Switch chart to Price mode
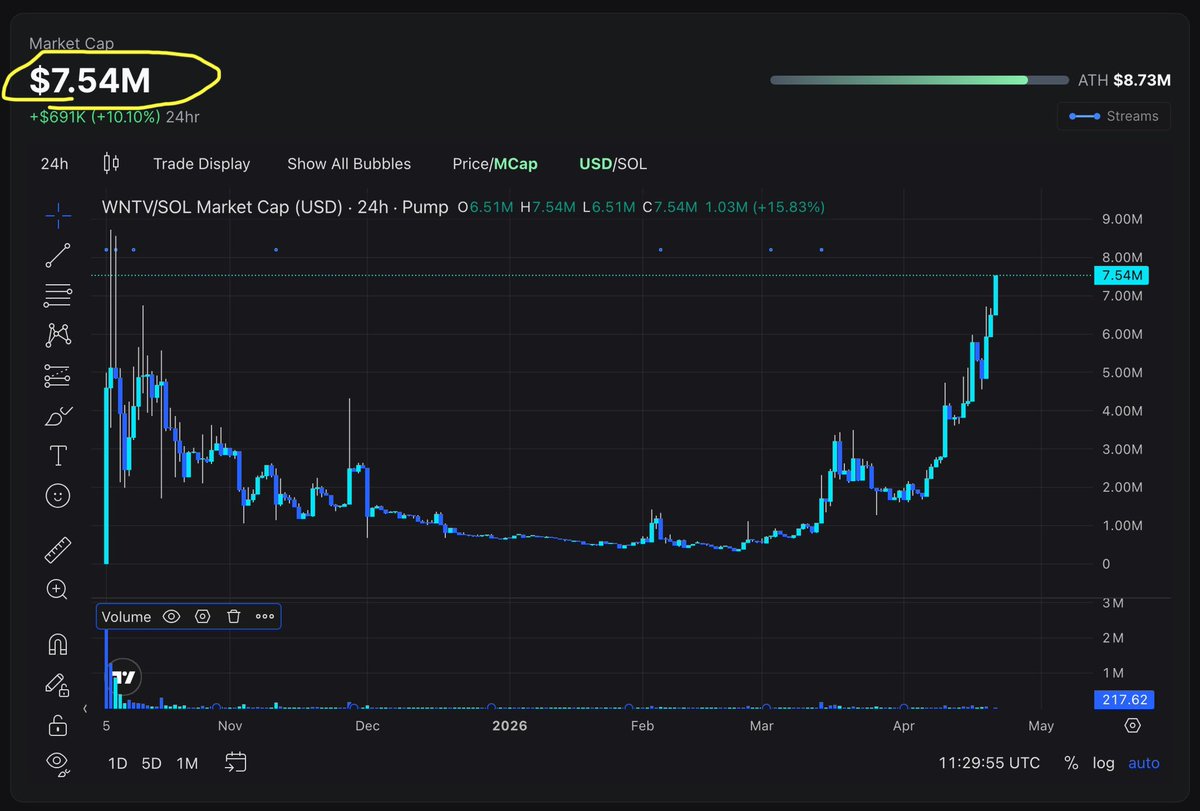The width and height of the screenshot is (1200, 811). tap(470, 164)
